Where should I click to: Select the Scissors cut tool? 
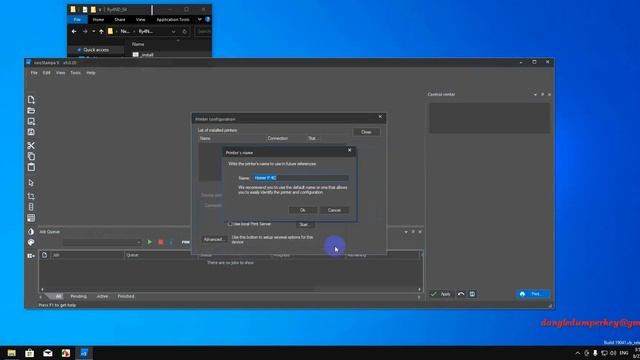(x=31, y=146)
